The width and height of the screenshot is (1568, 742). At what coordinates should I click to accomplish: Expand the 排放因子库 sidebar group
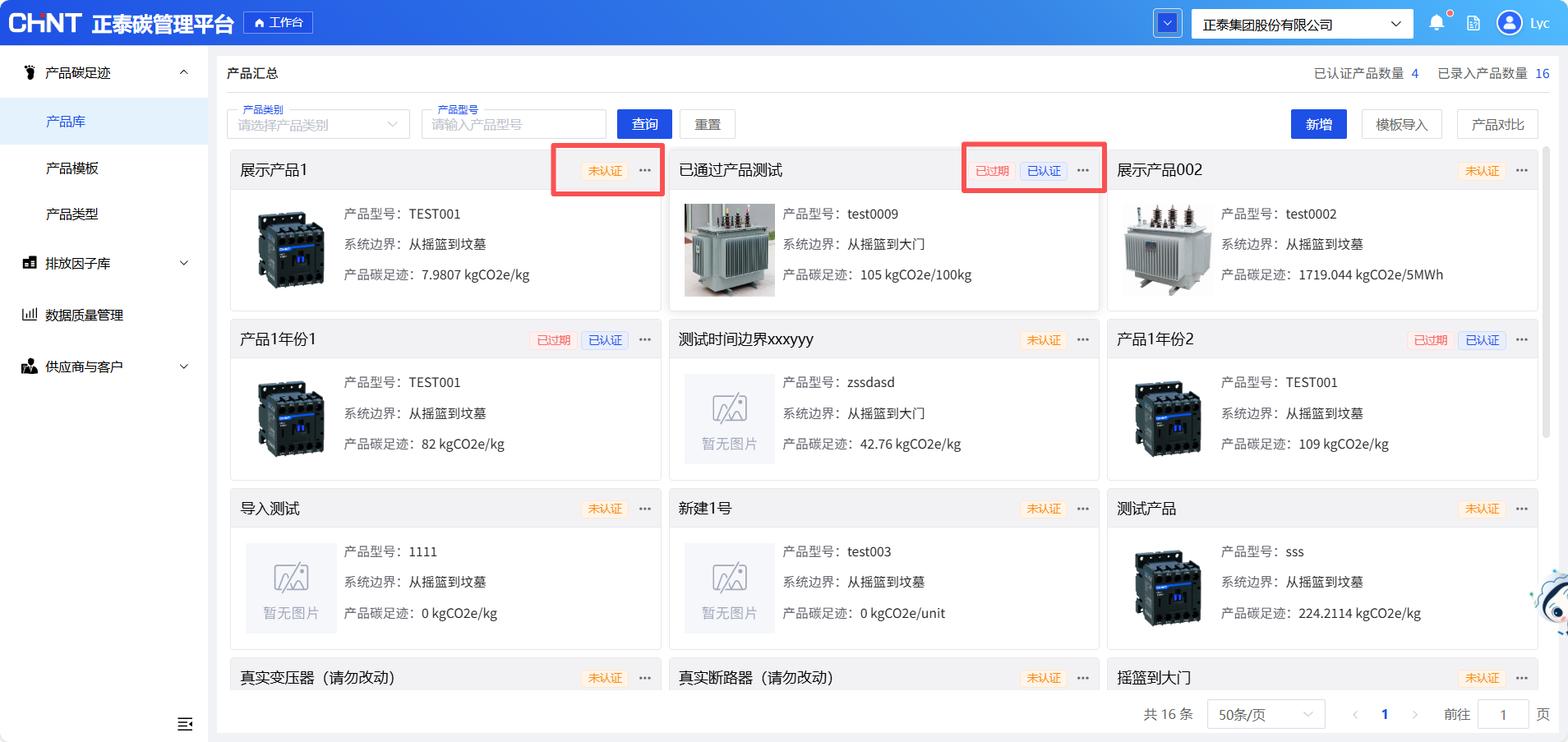104,263
